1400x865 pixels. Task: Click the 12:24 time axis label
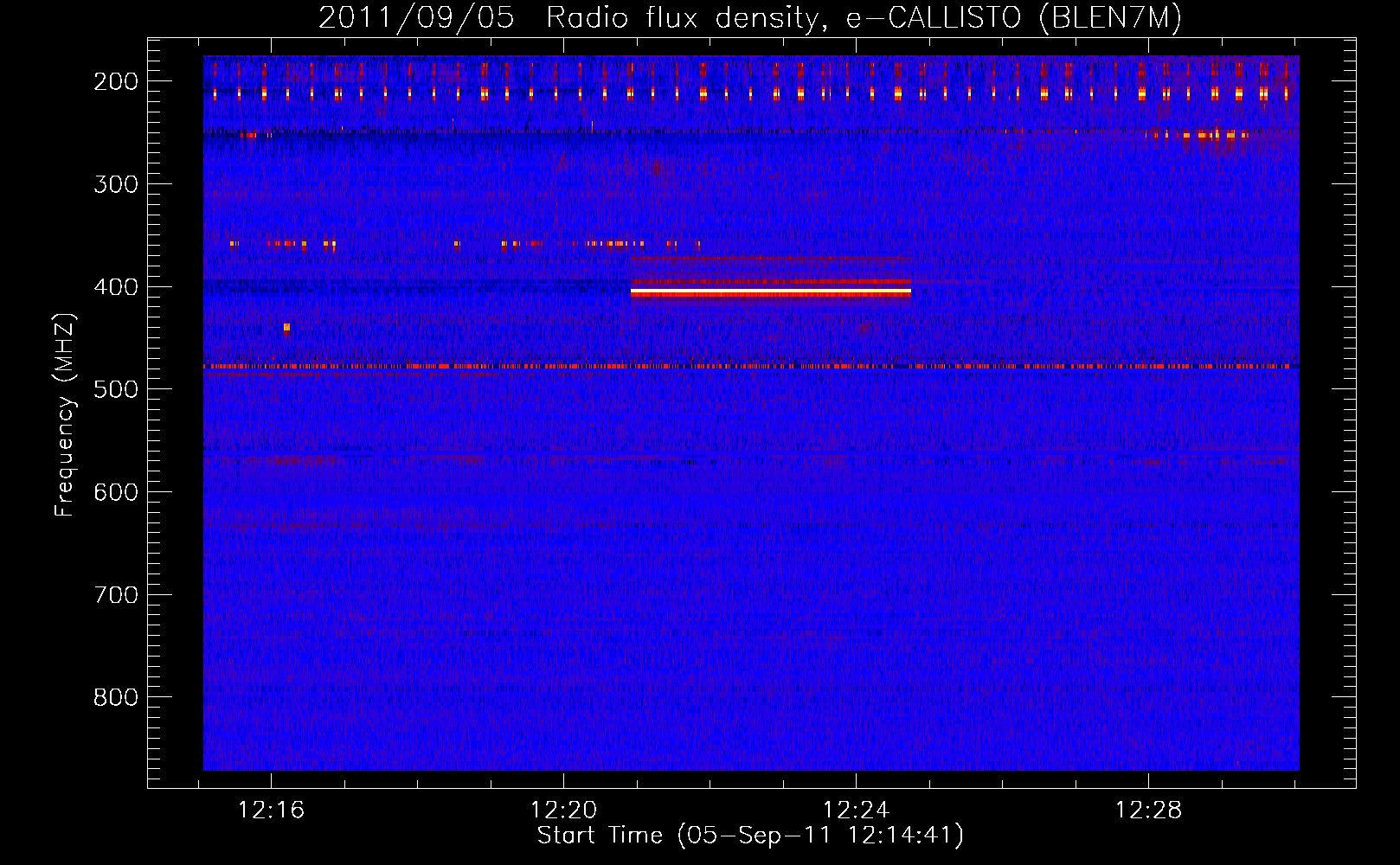click(x=856, y=811)
